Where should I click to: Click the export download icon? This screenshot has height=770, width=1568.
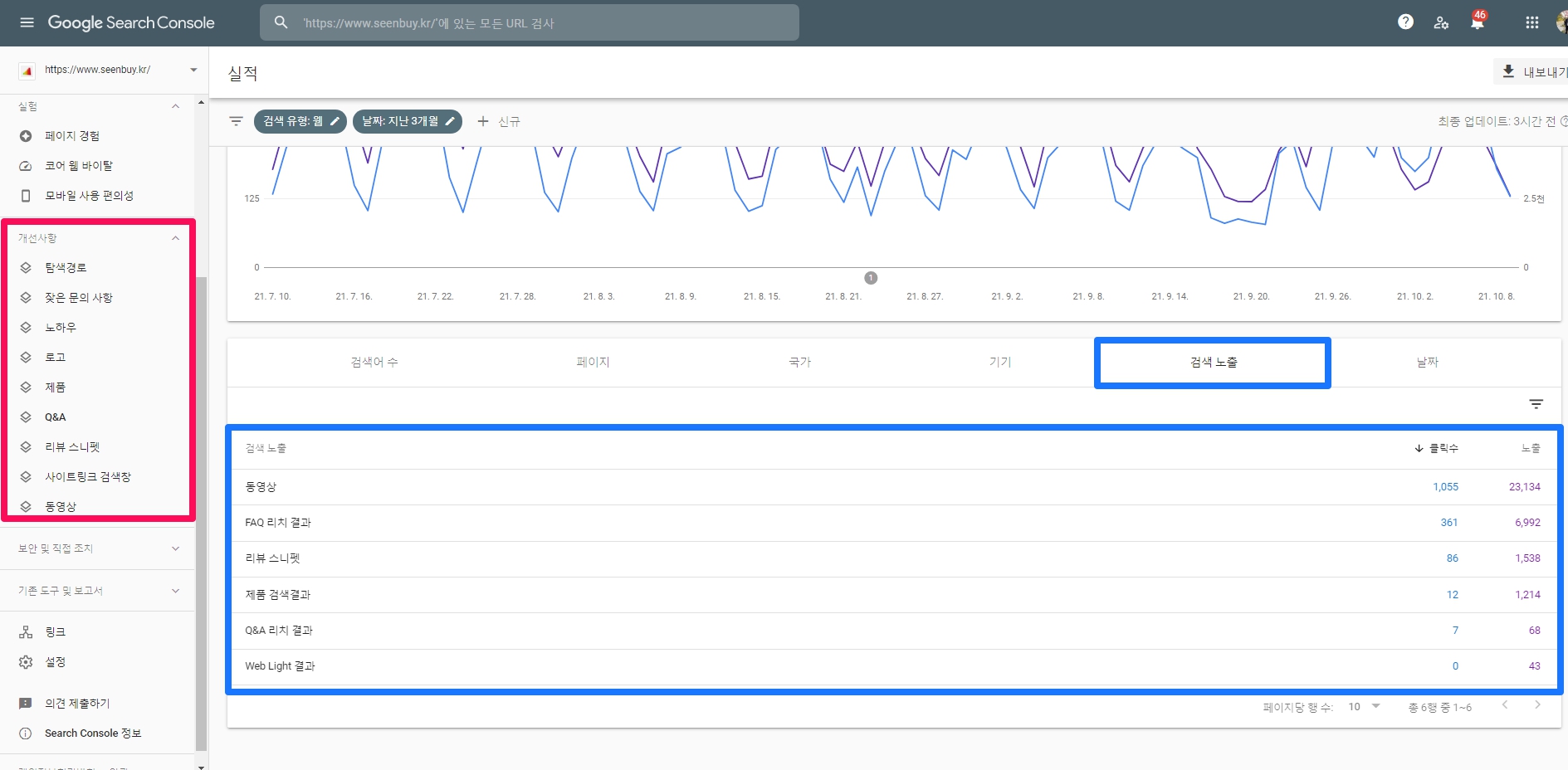tap(1509, 72)
